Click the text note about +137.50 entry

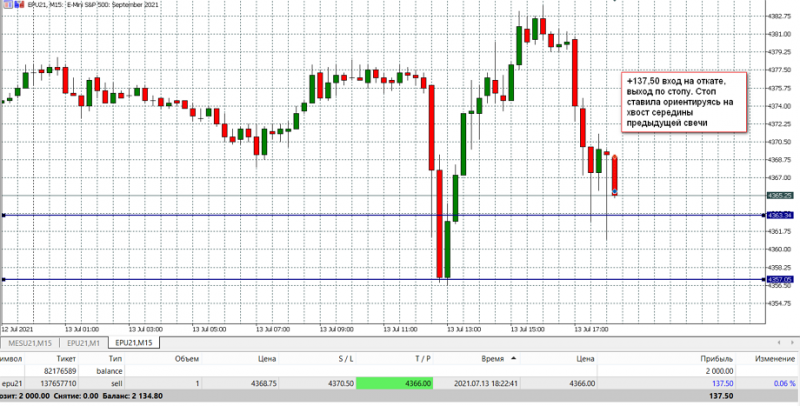point(684,103)
